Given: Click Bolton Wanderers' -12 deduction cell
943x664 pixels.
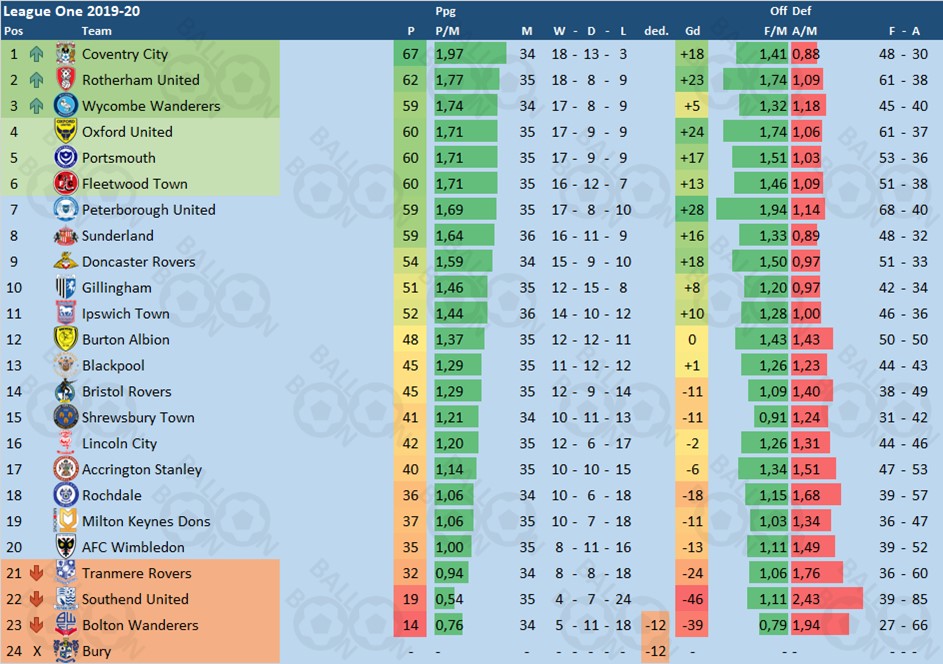Looking at the screenshot, I should pyautogui.click(x=656, y=625).
